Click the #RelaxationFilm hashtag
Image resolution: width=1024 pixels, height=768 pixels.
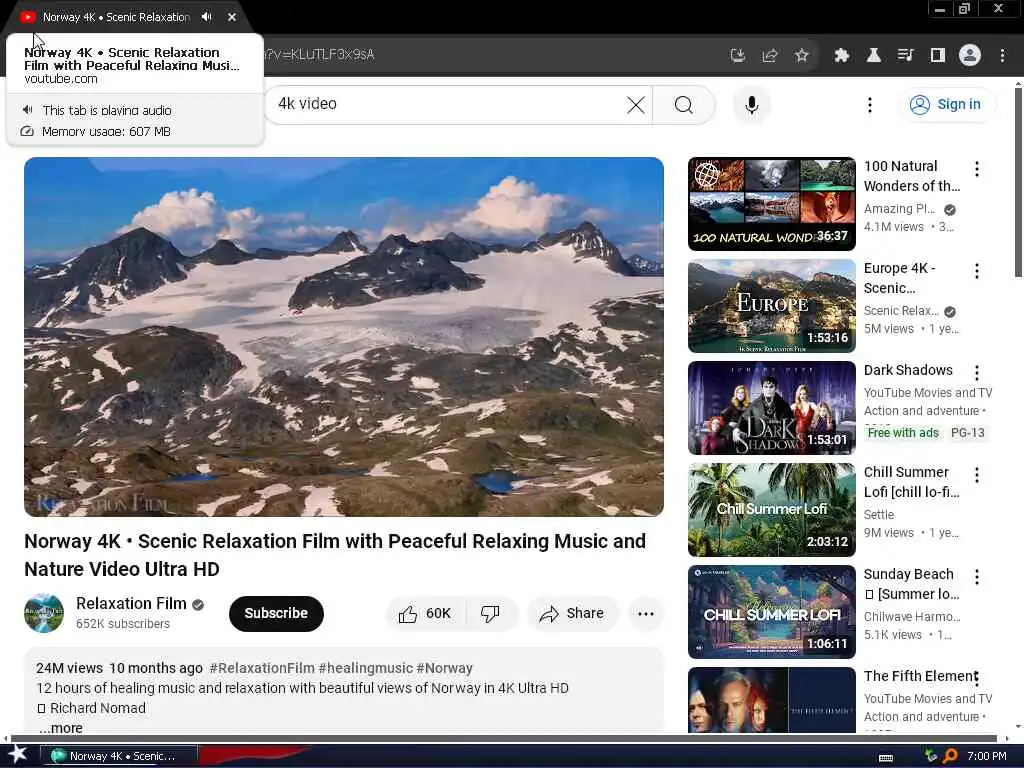tap(262, 668)
